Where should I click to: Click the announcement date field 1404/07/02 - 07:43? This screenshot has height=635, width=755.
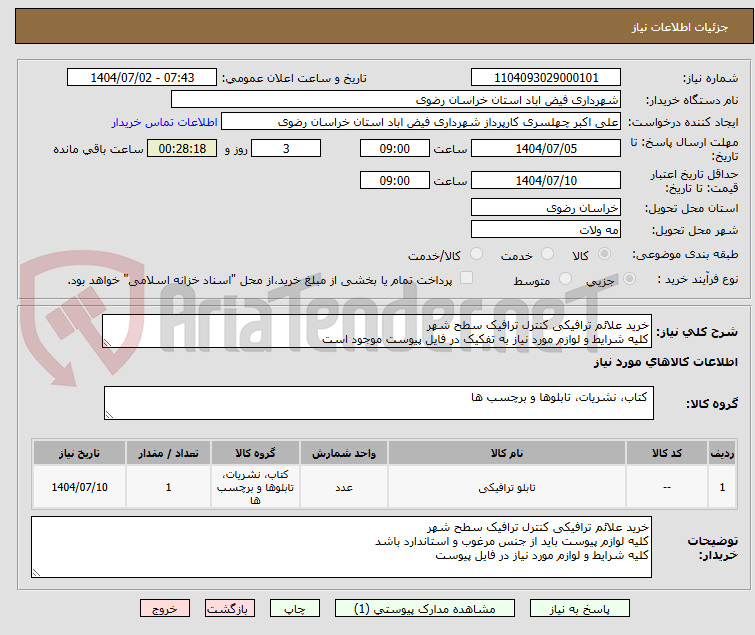[x=142, y=78]
